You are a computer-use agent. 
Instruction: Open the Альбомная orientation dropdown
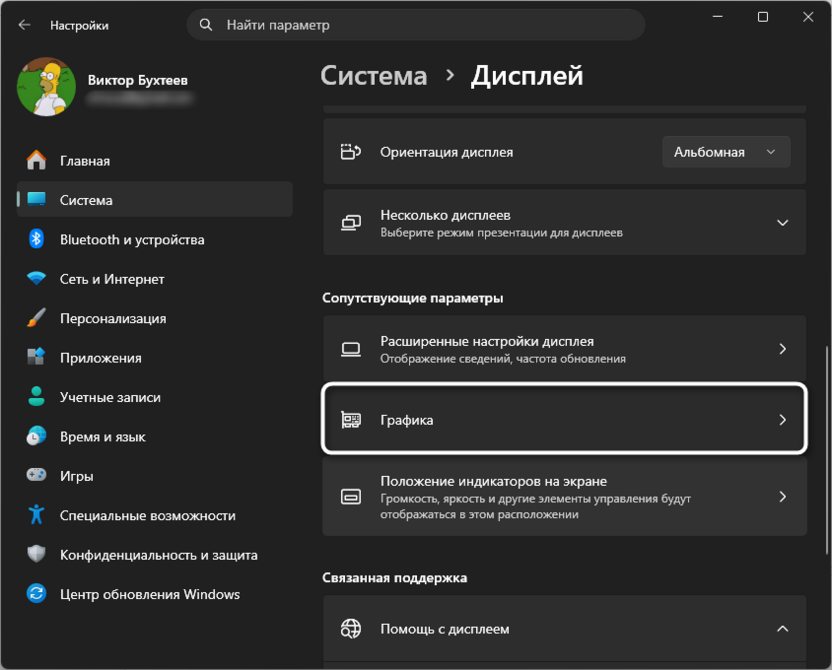(x=726, y=151)
